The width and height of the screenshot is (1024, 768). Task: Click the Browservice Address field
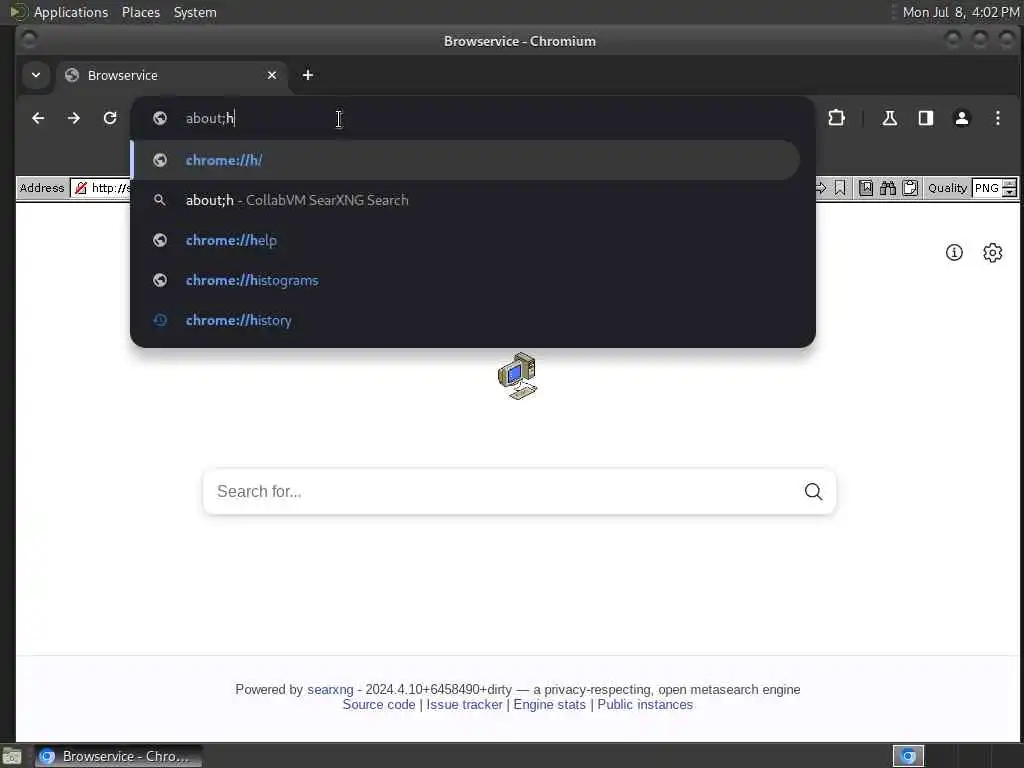101,188
